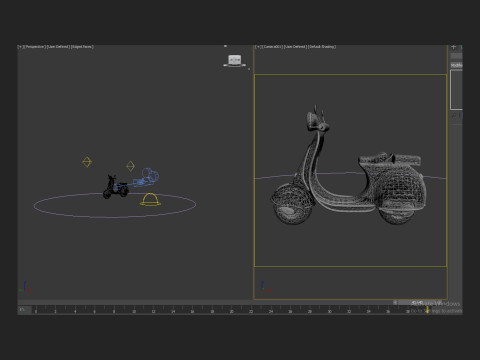Click the left viewport's [+] general menu

tap(20, 47)
